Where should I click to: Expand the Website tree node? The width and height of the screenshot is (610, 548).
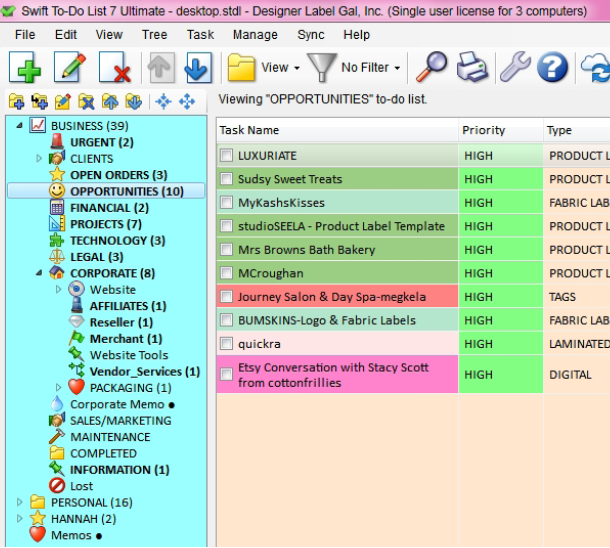pos(58,289)
